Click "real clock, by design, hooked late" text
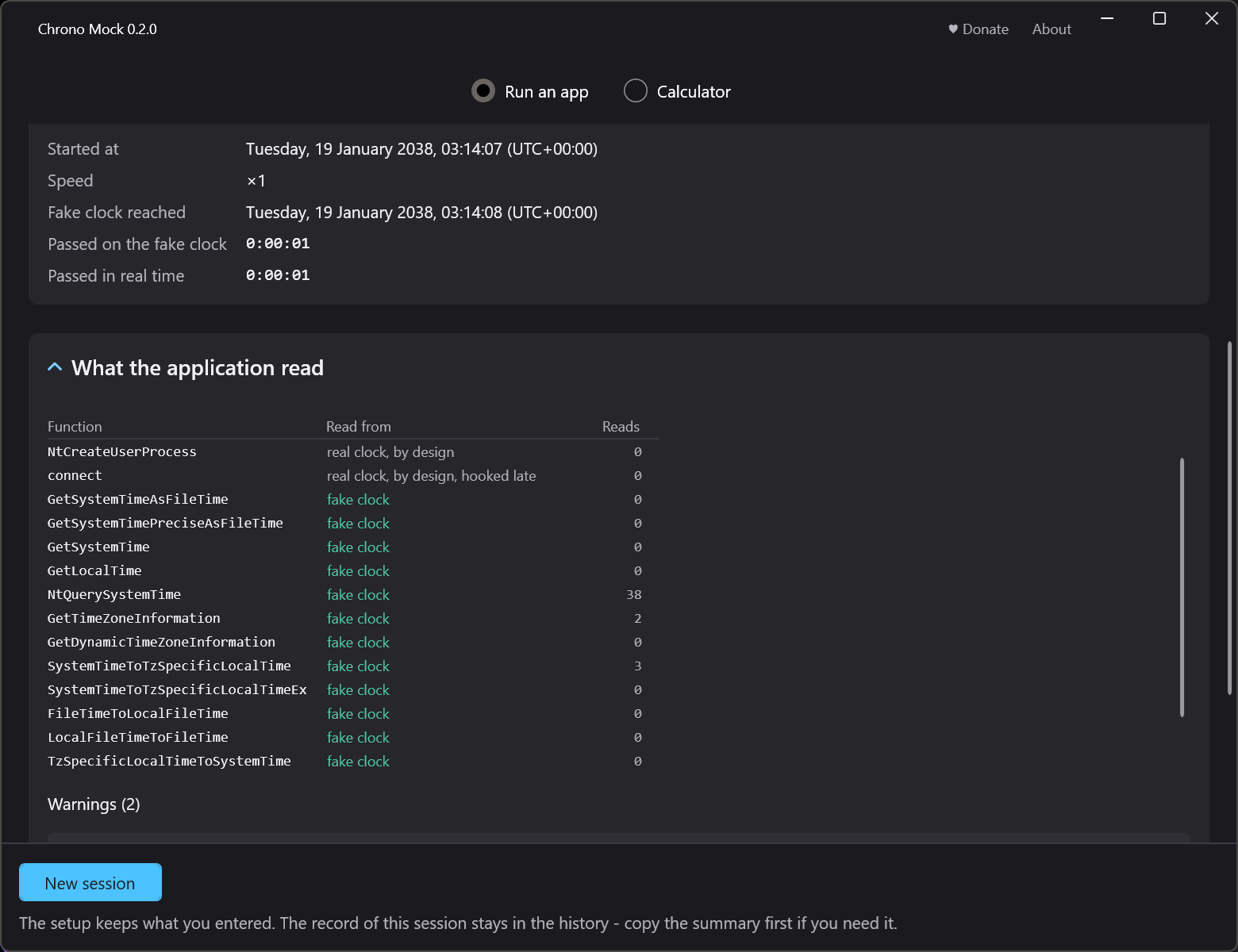Screen dimensions: 1238x952 (x=431, y=475)
